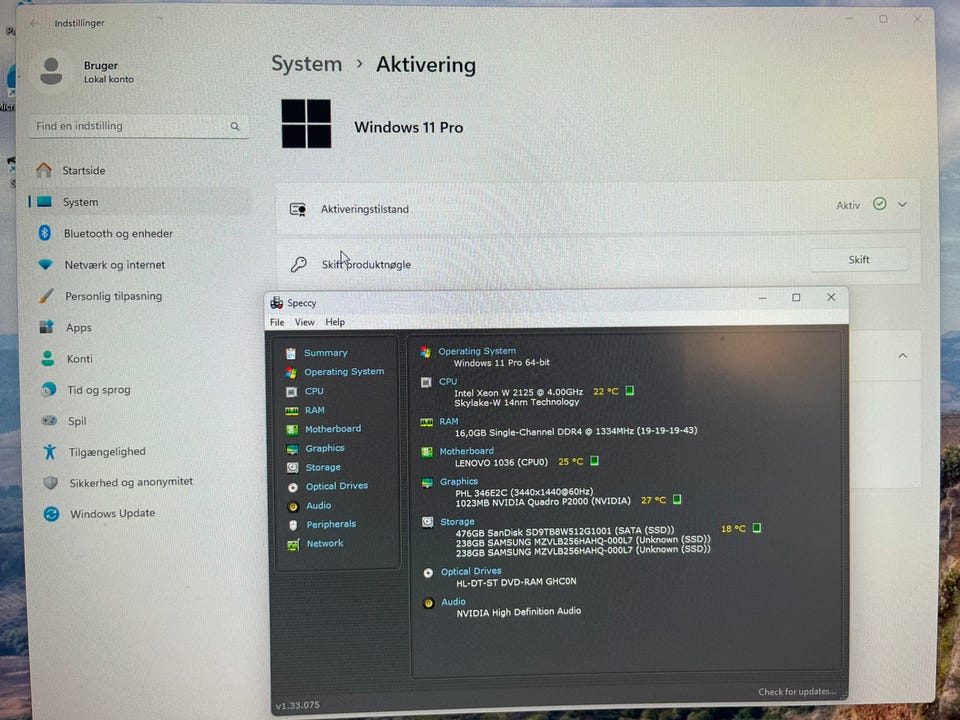Click memory icon beside RAM heading in summary
The width and height of the screenshot is (960, 720).
(x=427, y=422)
